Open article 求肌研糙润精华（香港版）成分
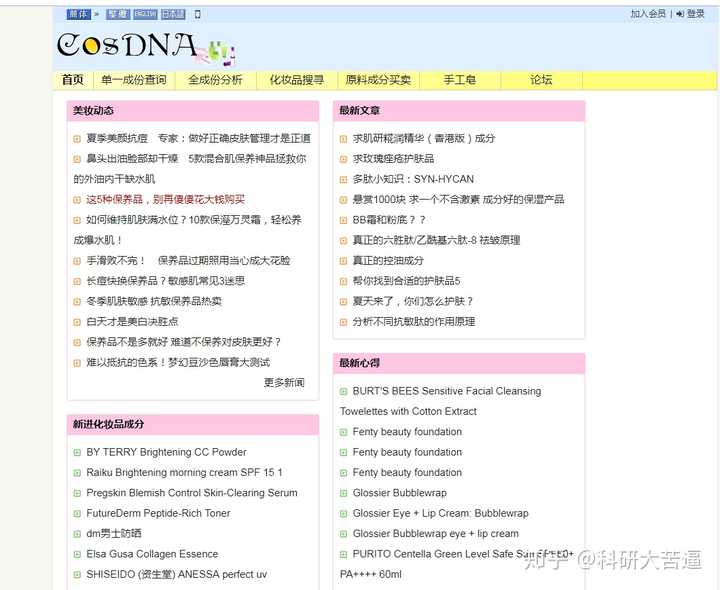 (x=424, y=138)
